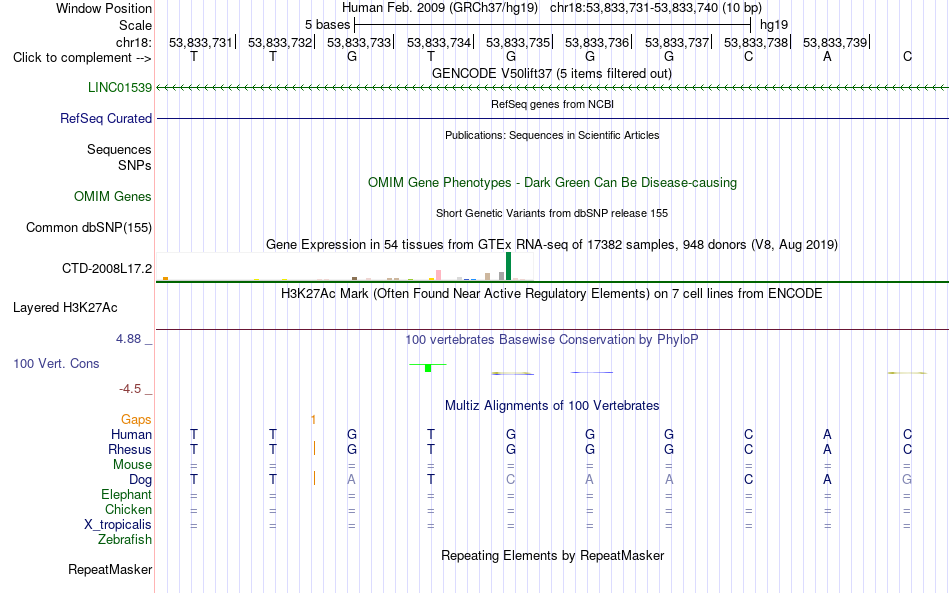The image size is (950, 593).
Task: Click the orange '1' in Gaps row
Action: (x=313, y=419)
